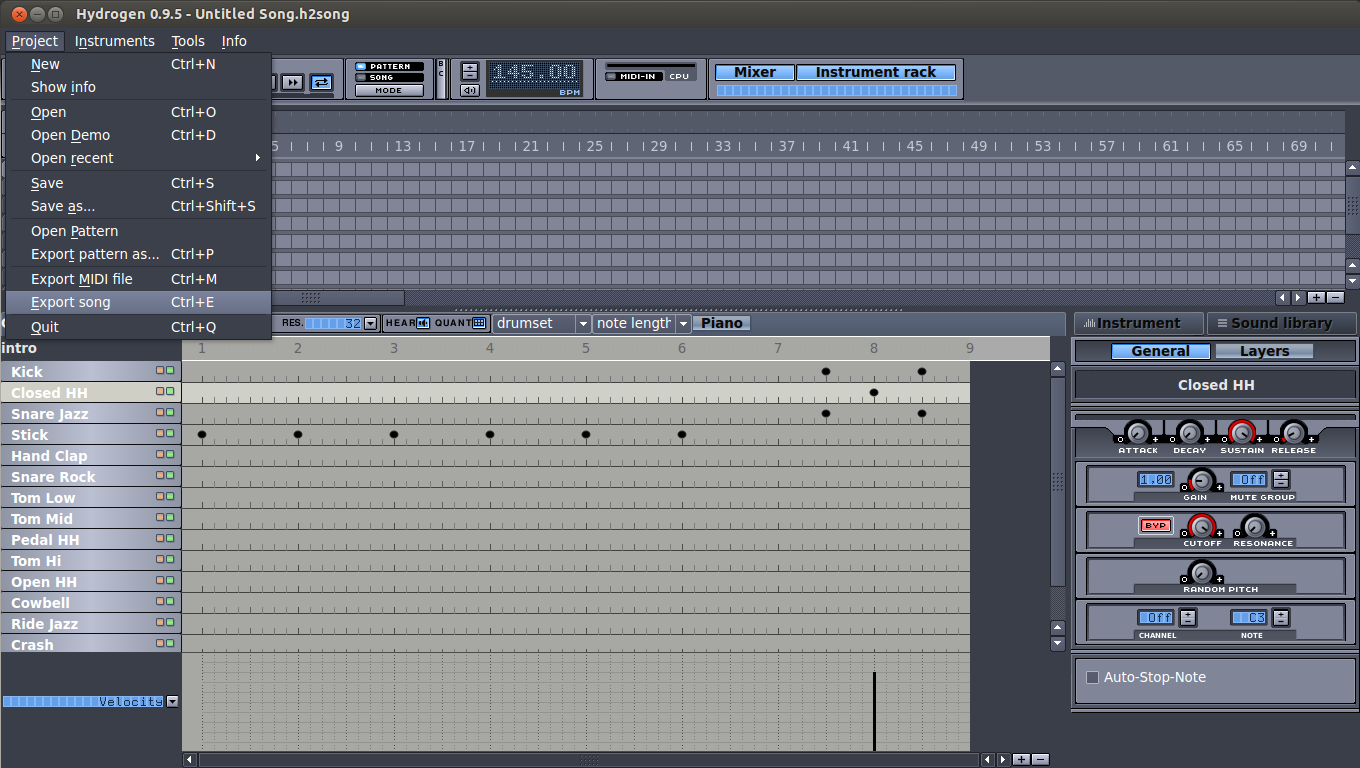Click the BPM plus/minus stepper
Viewport: 1360px width, 768px height.
coord(470,72)
